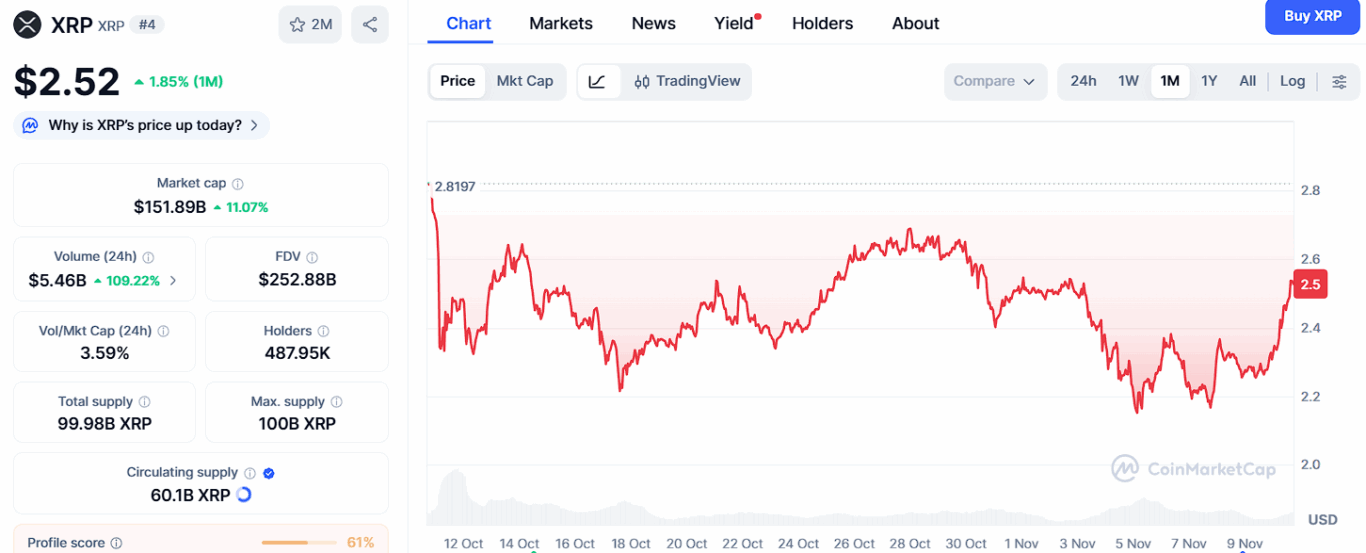The width and height of the screenshot is (1366, 553).
Task: Open the Markets tab
Action: click(x=561, y=23)
